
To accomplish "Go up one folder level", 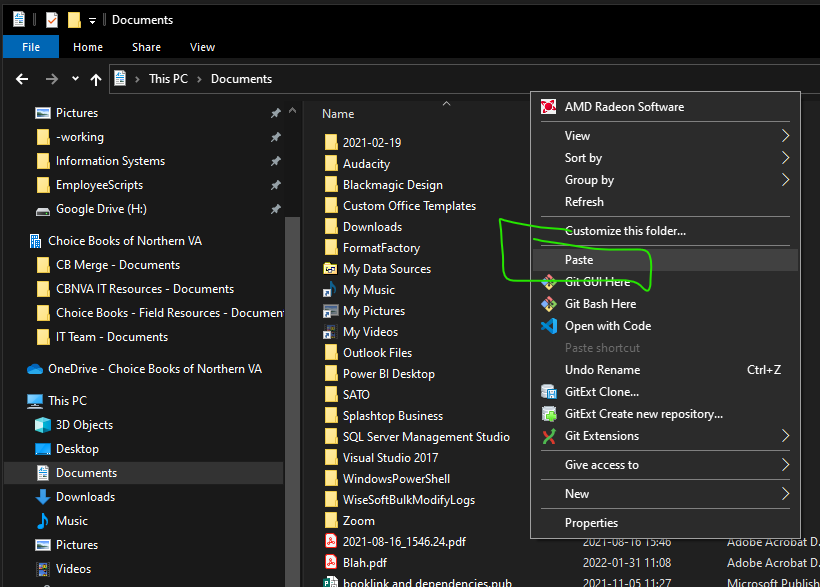I will tap(96, 79).
